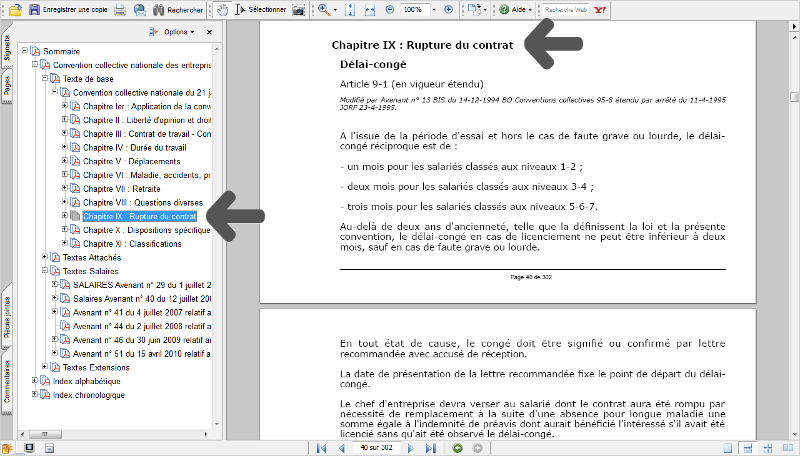Click Enregistrer une copie save icon
The width and height of the screenshot is (800, 456).
pyautogui.click(x=34, y=9)
